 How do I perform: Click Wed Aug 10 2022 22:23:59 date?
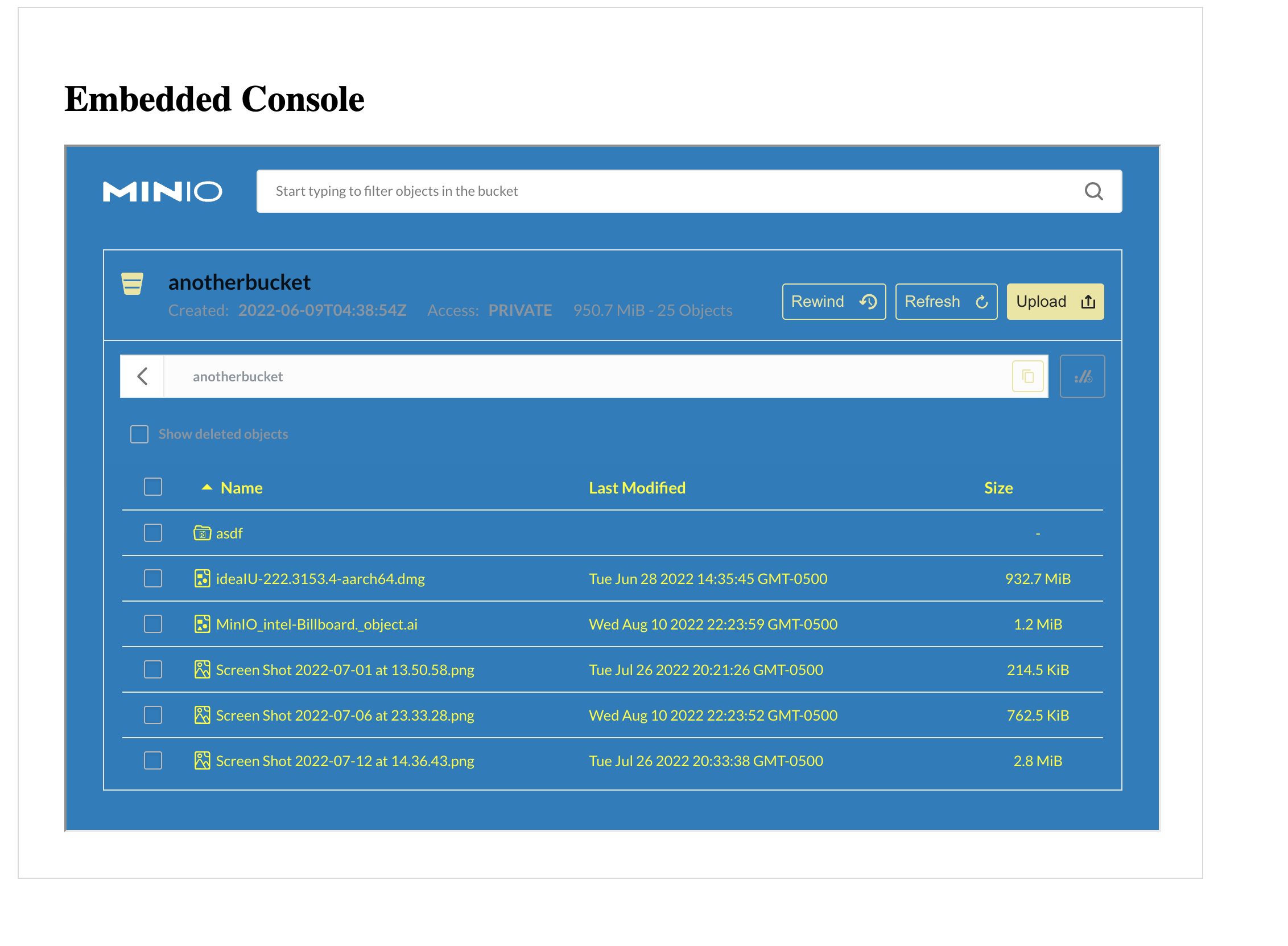(713, 624)
